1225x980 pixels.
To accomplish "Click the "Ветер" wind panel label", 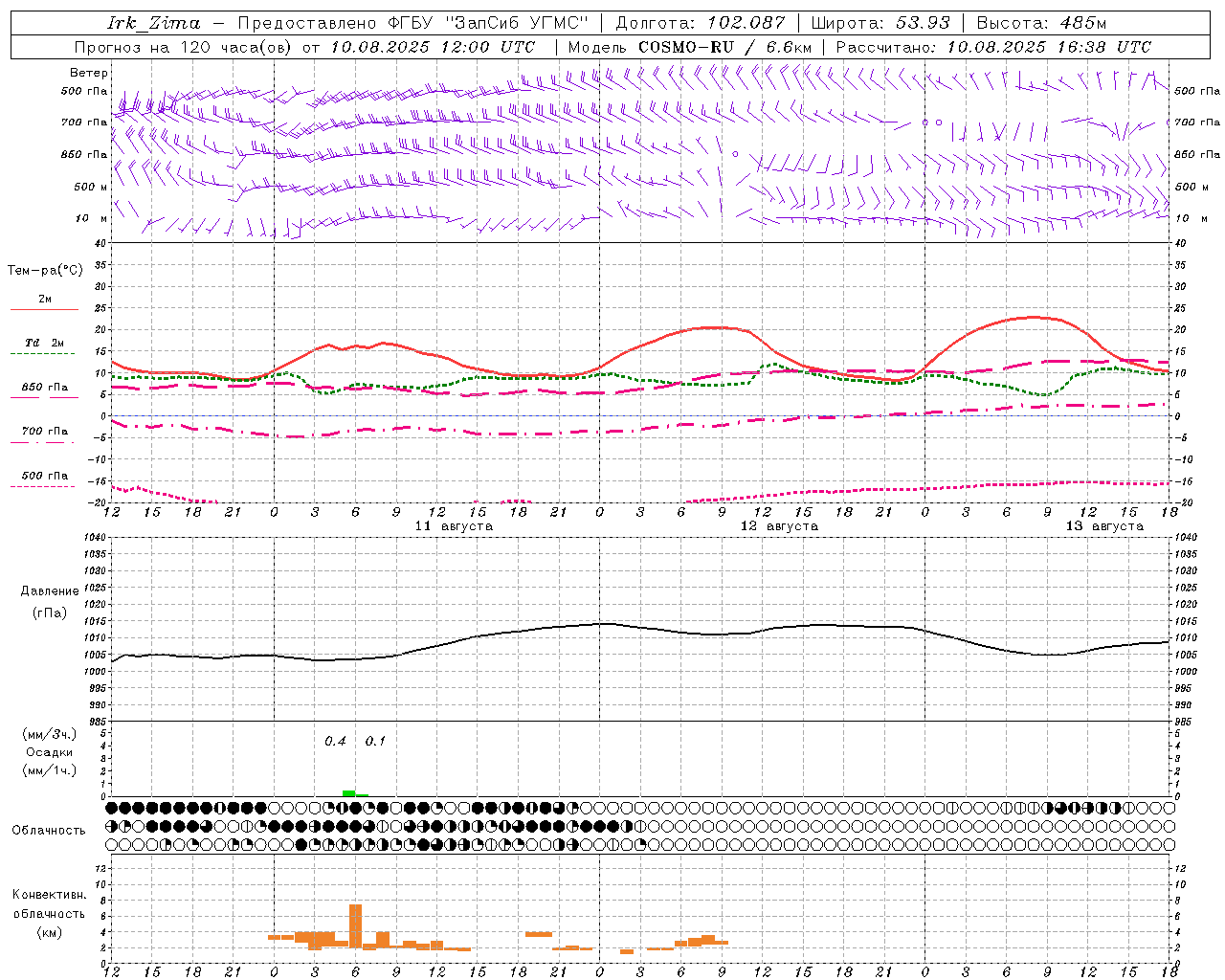I will click(89, 73).
